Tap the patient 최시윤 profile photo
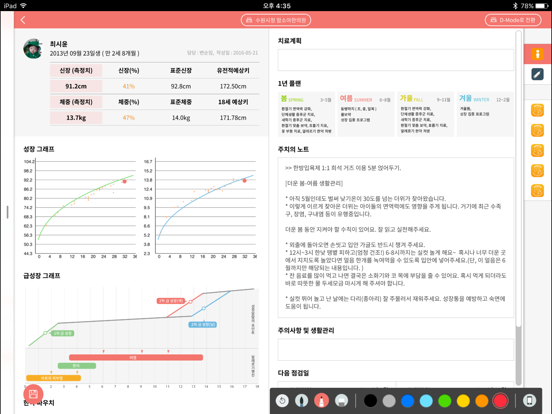 tap(33, 49)
